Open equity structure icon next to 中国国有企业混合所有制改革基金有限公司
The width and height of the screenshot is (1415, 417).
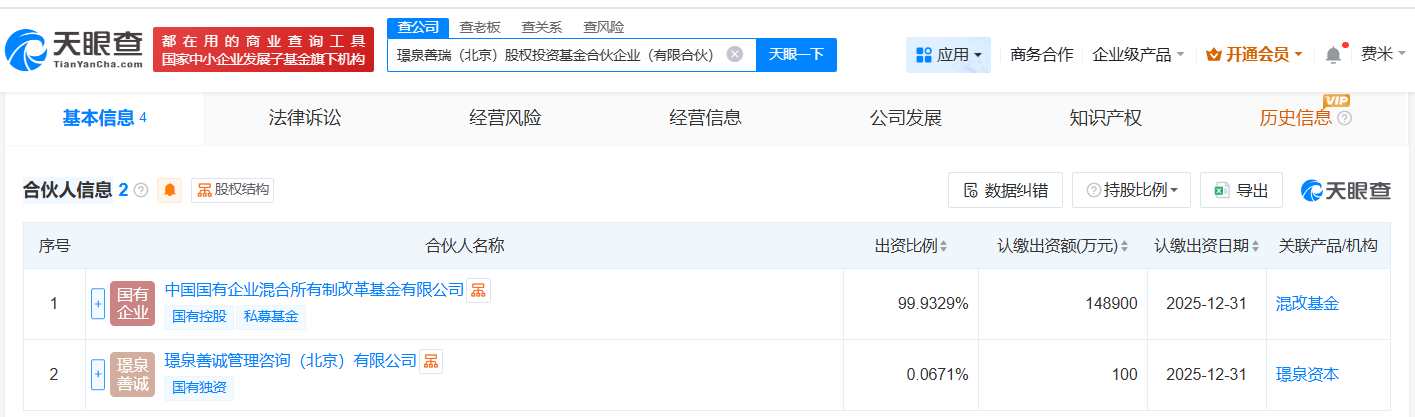coord(479,290)
